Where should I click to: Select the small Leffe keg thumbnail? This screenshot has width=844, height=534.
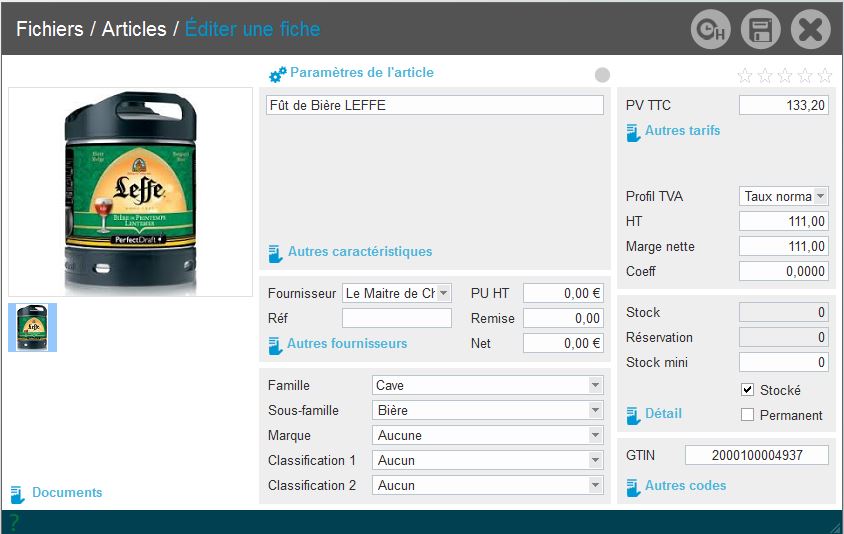(32, 327)
